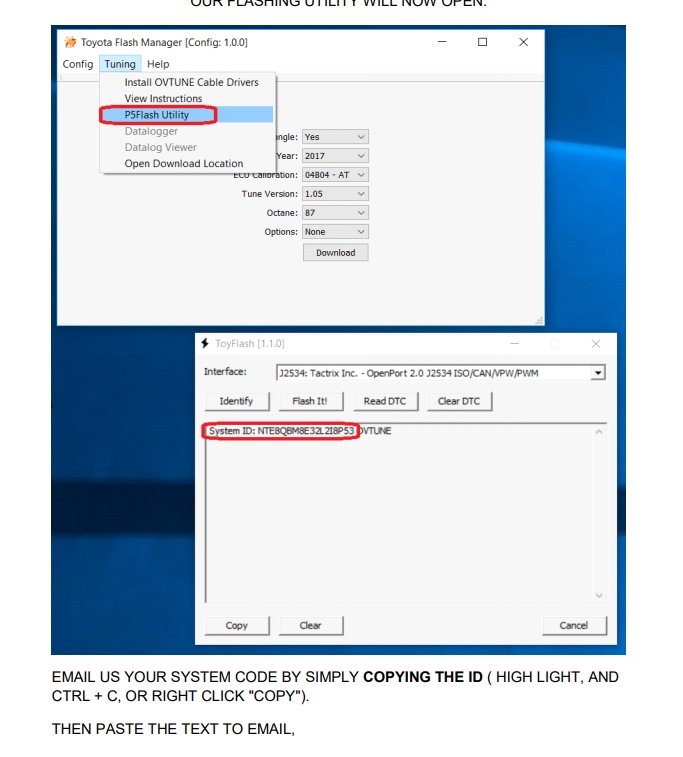
Task: Click the Download button
Action: coord(335,252)
